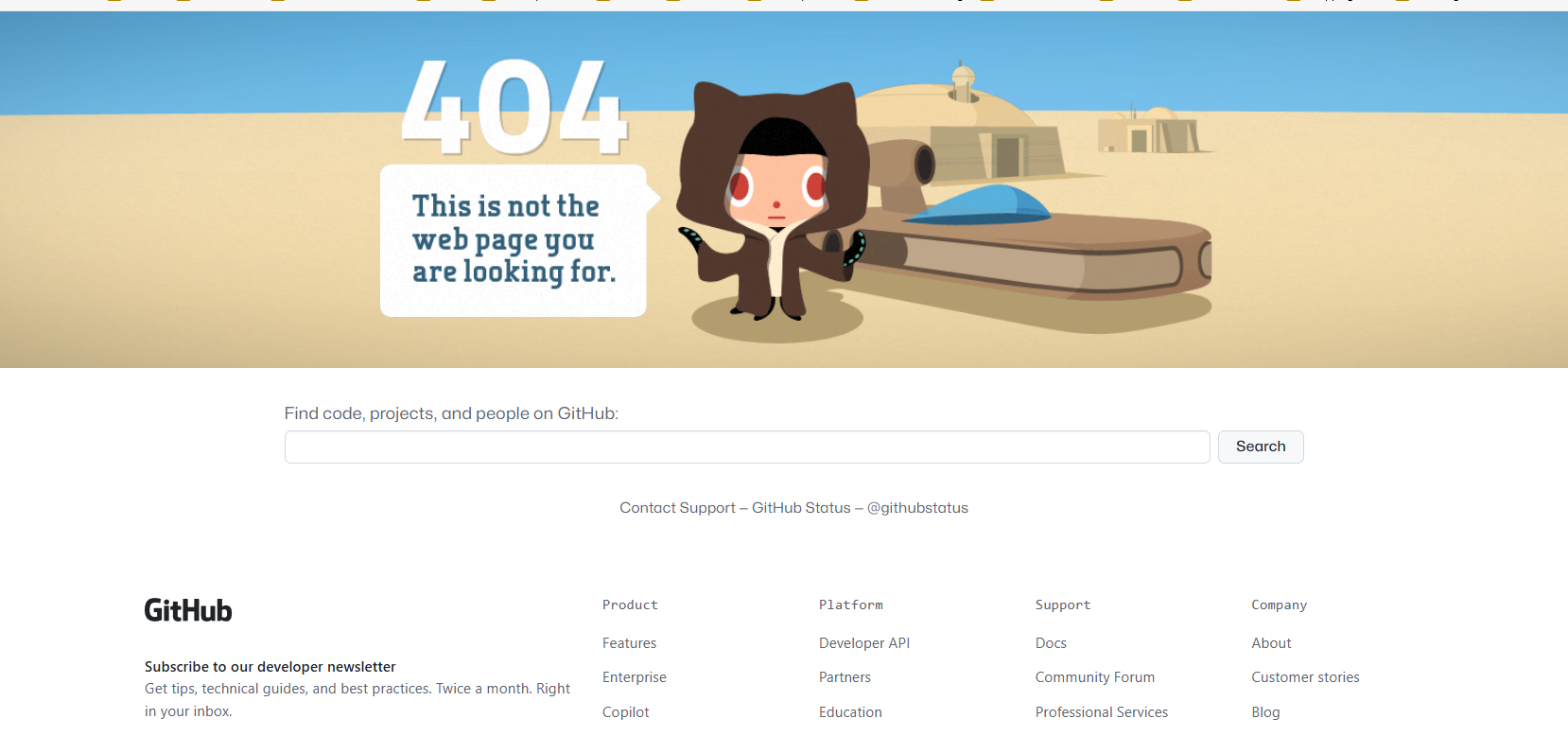The height and width of the screenshot is (736, 1568).
Task: Open the @githubstatus link
Action: click(x=917, y=508)
